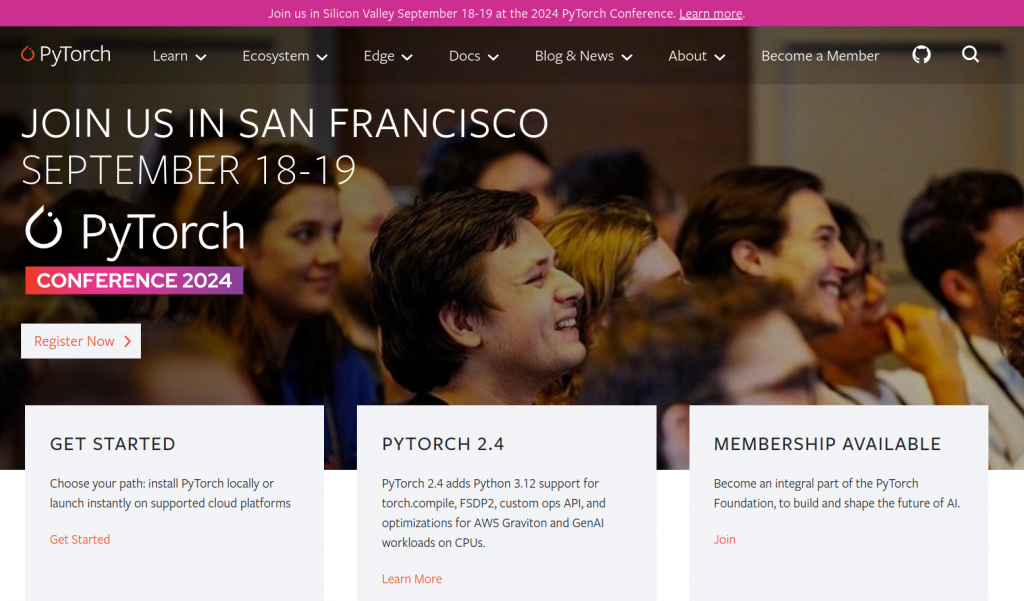Click the Register Now button
This screenshot has height=601, width=1024.
81,341
